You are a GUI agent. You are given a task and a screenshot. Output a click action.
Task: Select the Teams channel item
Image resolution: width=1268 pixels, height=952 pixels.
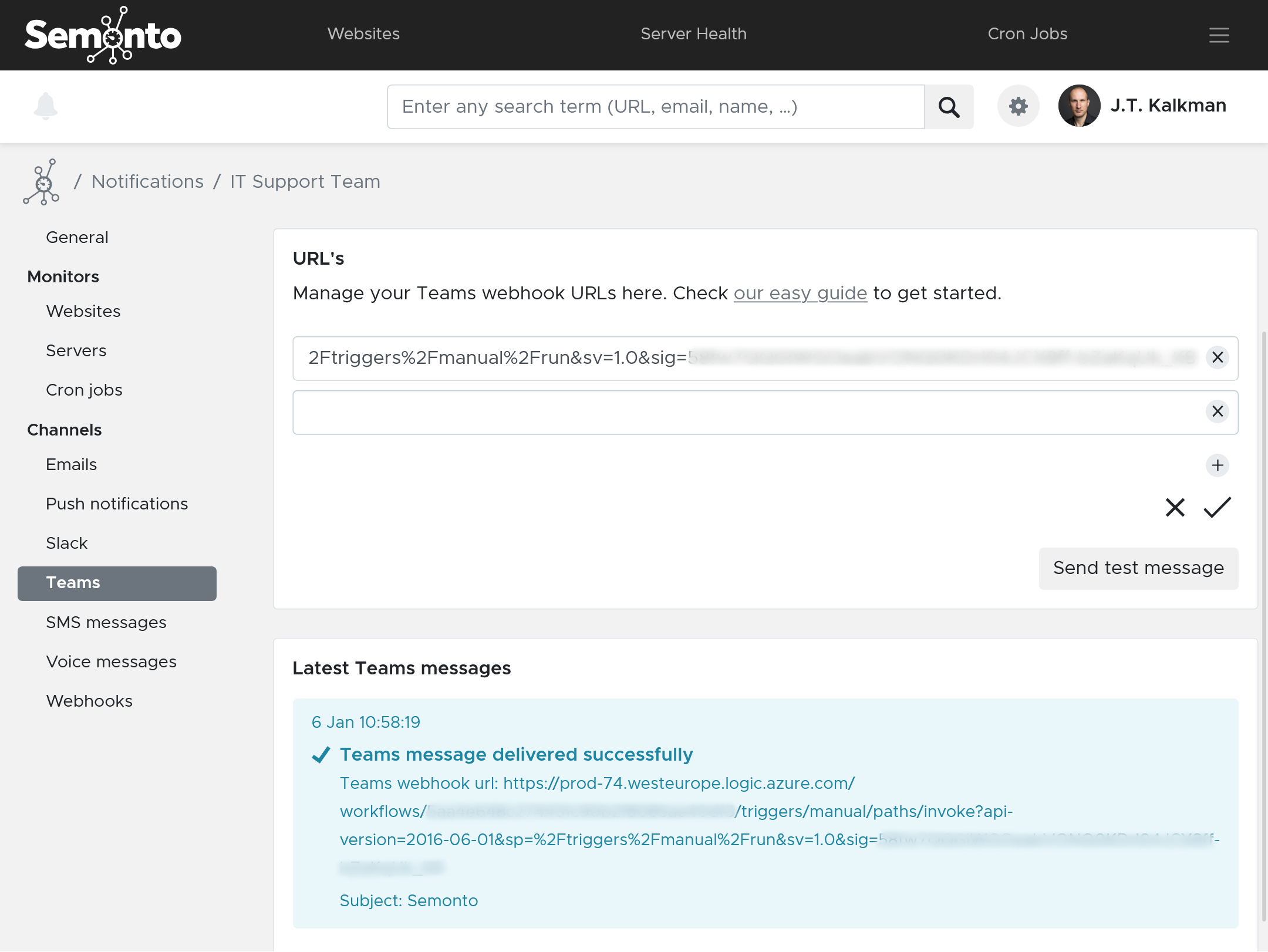point(117,583)
